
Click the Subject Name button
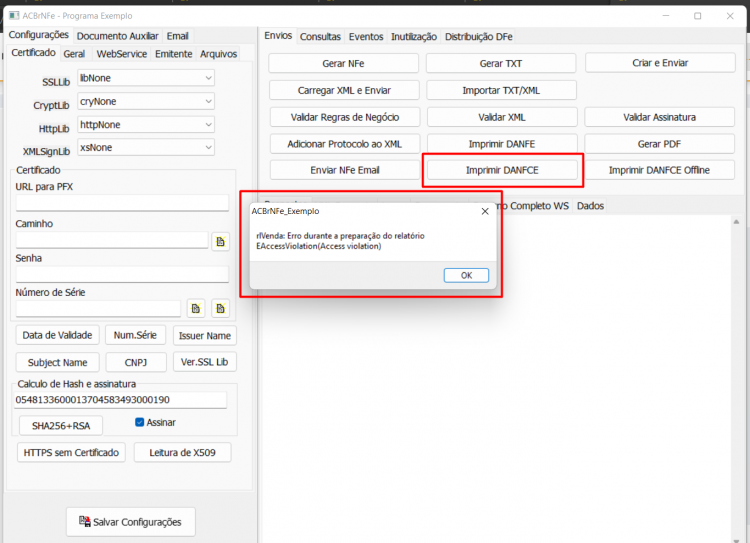click(x=57, y=362)
